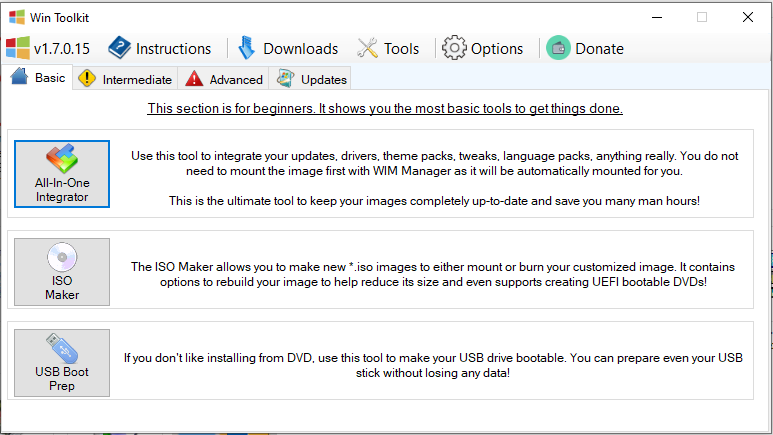Click the Basic tab house icon
The height and width of the screenshot is (435, 773).
(x=20, y=76)
